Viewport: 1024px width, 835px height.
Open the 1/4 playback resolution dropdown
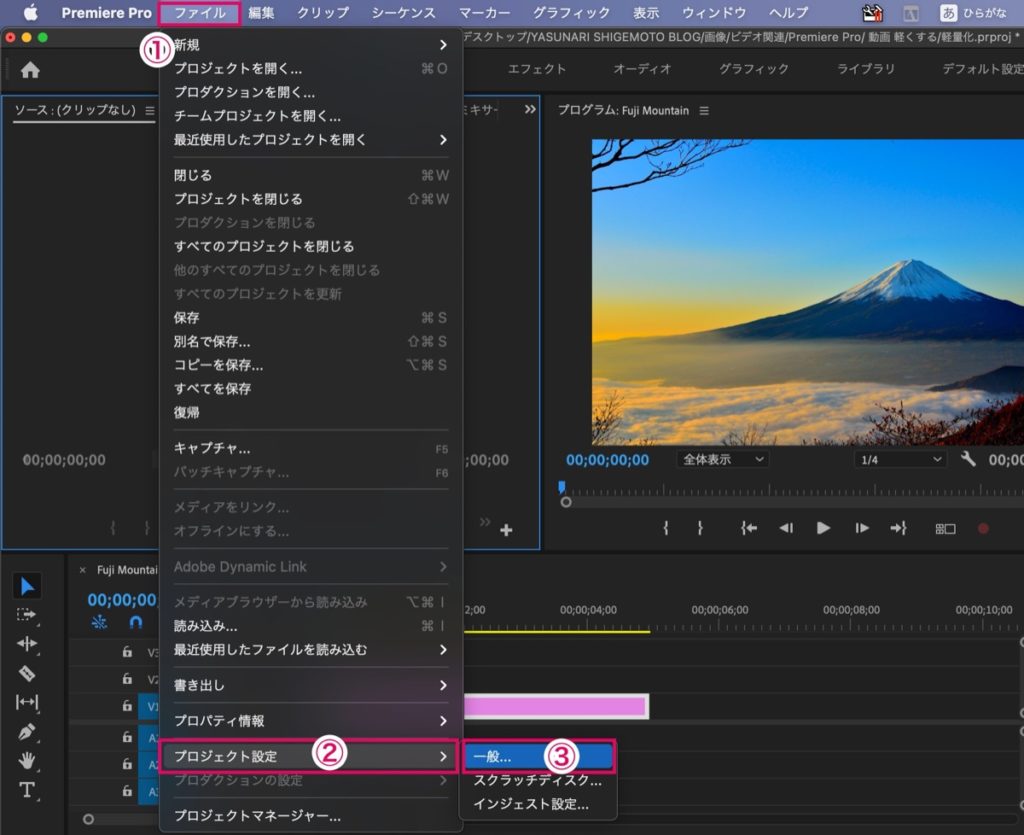point(901,460)
